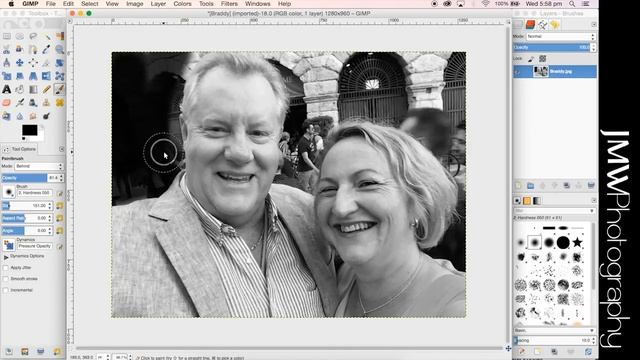Screen dimensions: 640x360
Task: Open the status bar unit dropdown
Action: coord(102,358)
